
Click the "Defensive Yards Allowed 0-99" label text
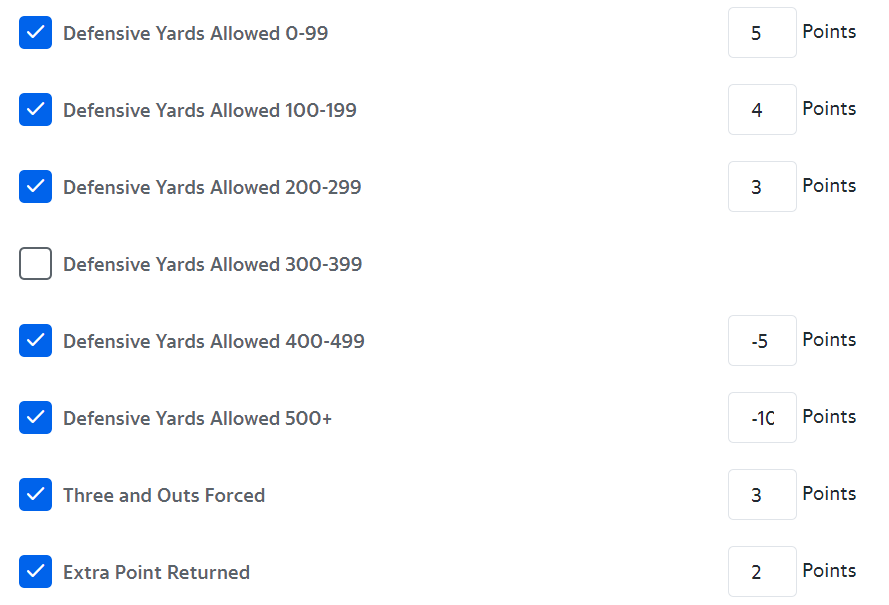tap(195, 34)
